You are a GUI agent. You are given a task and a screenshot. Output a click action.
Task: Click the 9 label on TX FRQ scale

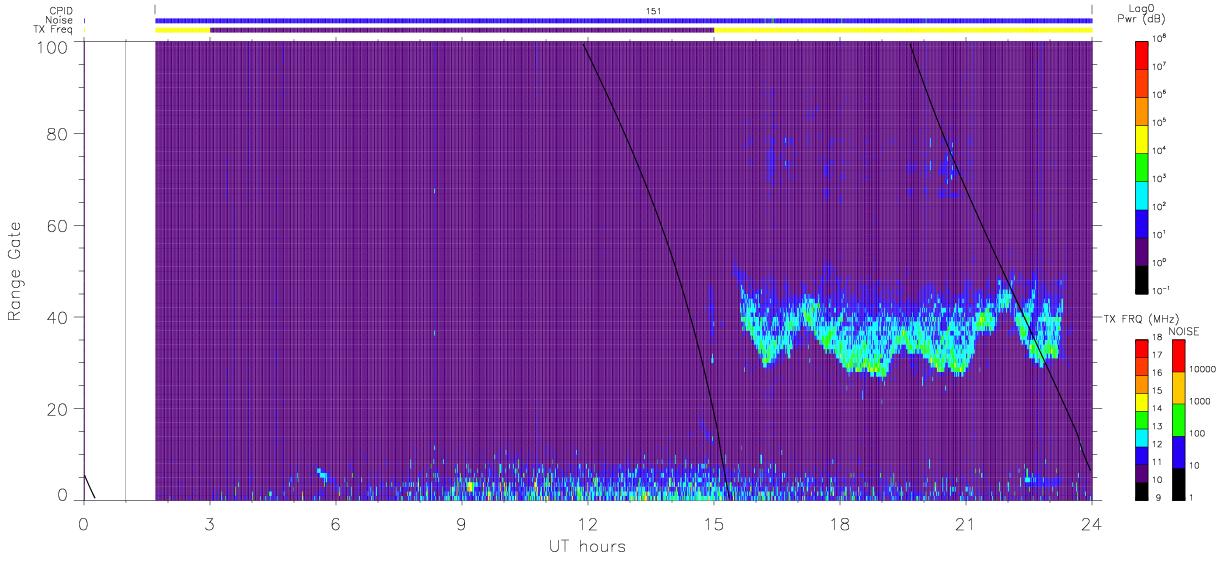point(1160,497)
